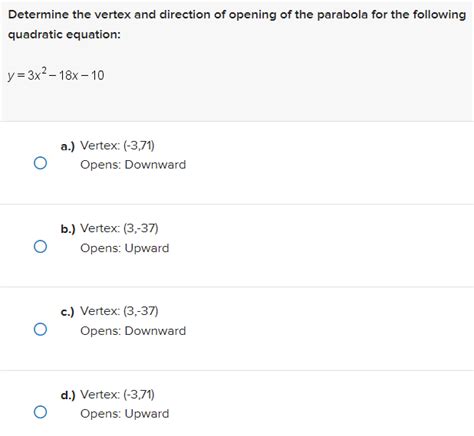Click "Vertex: (-3,71)" text in option d
This screenshot has width=474, height=436.
pos(117,395)
